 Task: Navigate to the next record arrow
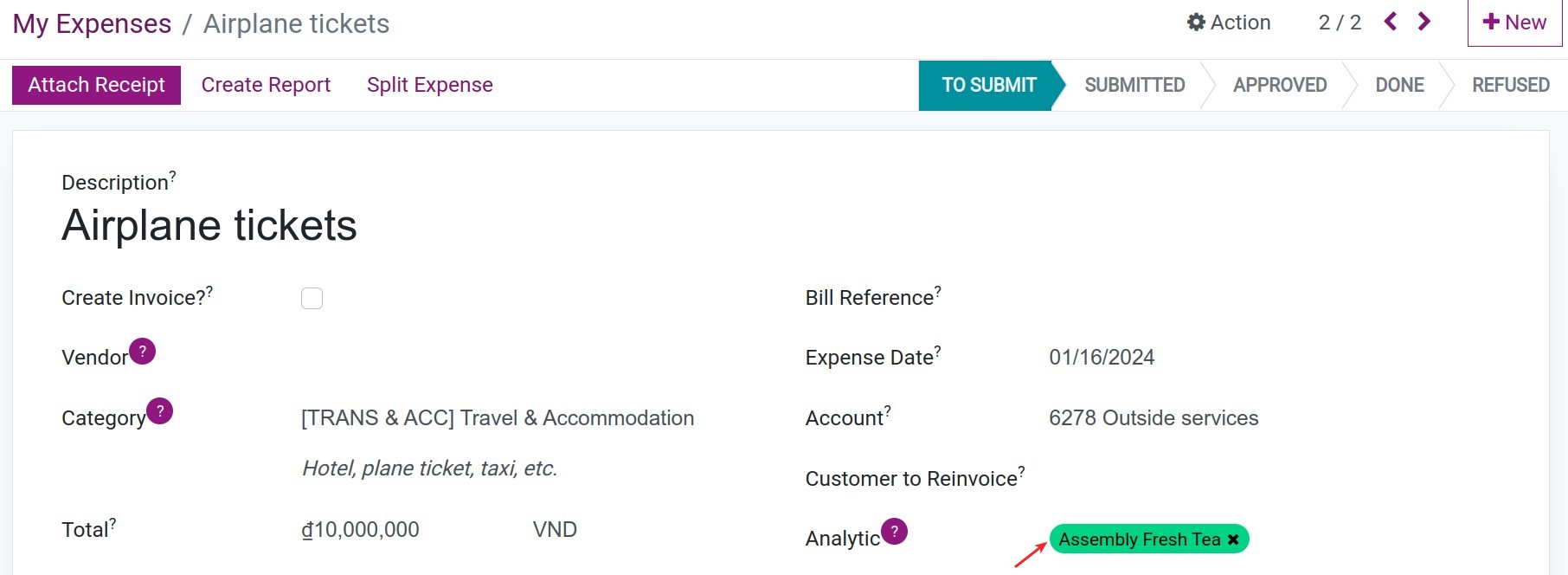(1423, 23)
